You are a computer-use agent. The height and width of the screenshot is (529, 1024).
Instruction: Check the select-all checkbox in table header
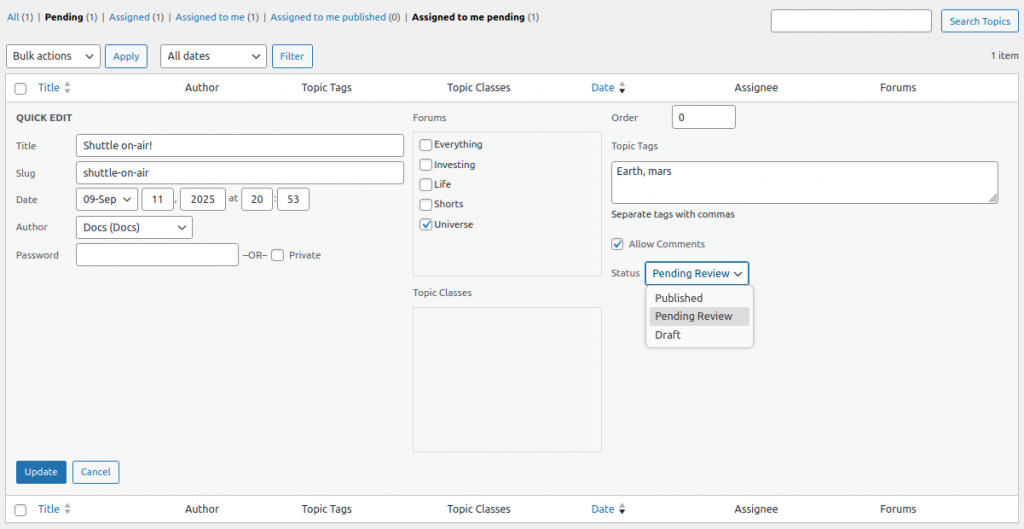click(21, 88)
